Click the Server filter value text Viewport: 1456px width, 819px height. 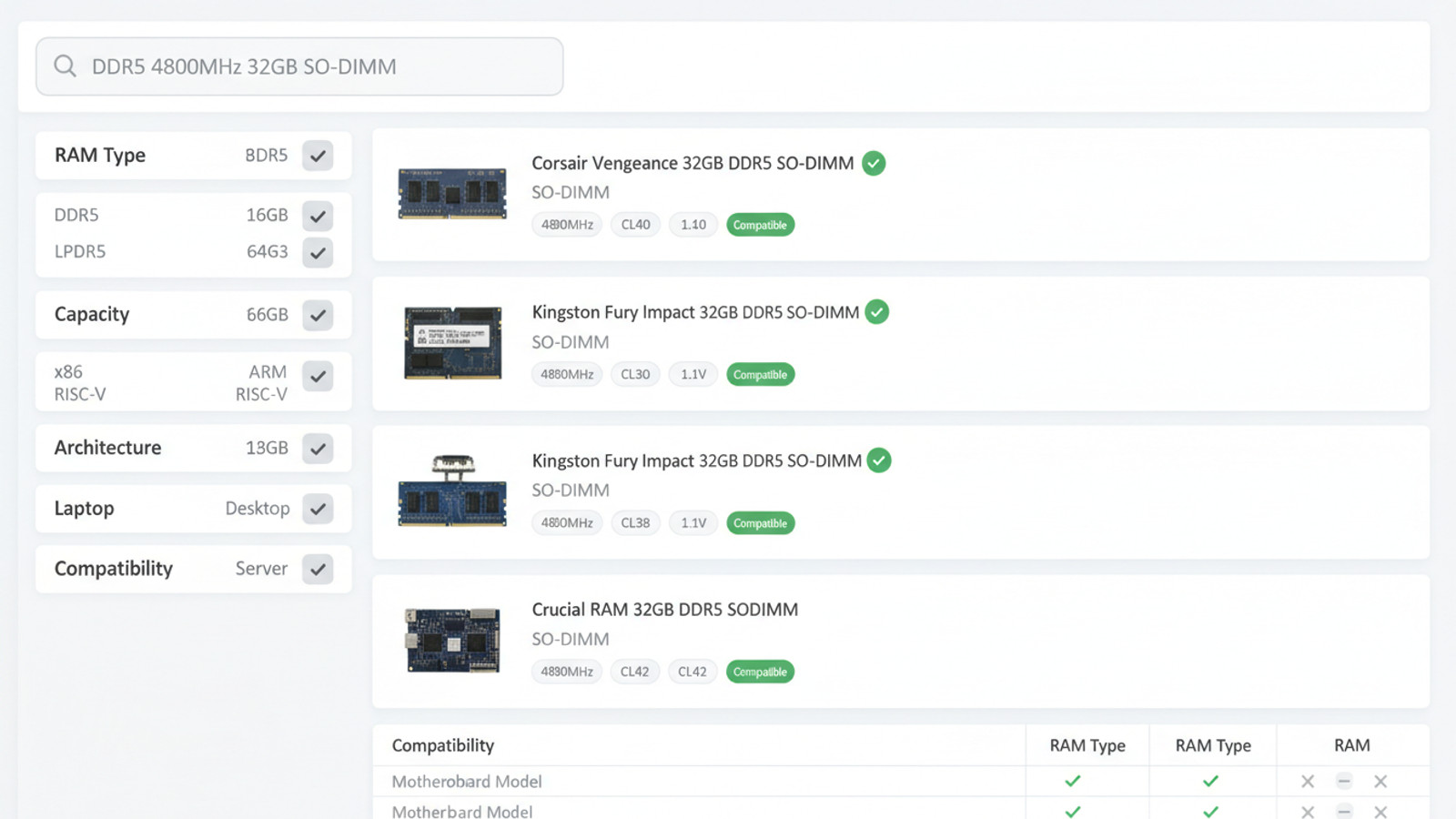(261, 569)
